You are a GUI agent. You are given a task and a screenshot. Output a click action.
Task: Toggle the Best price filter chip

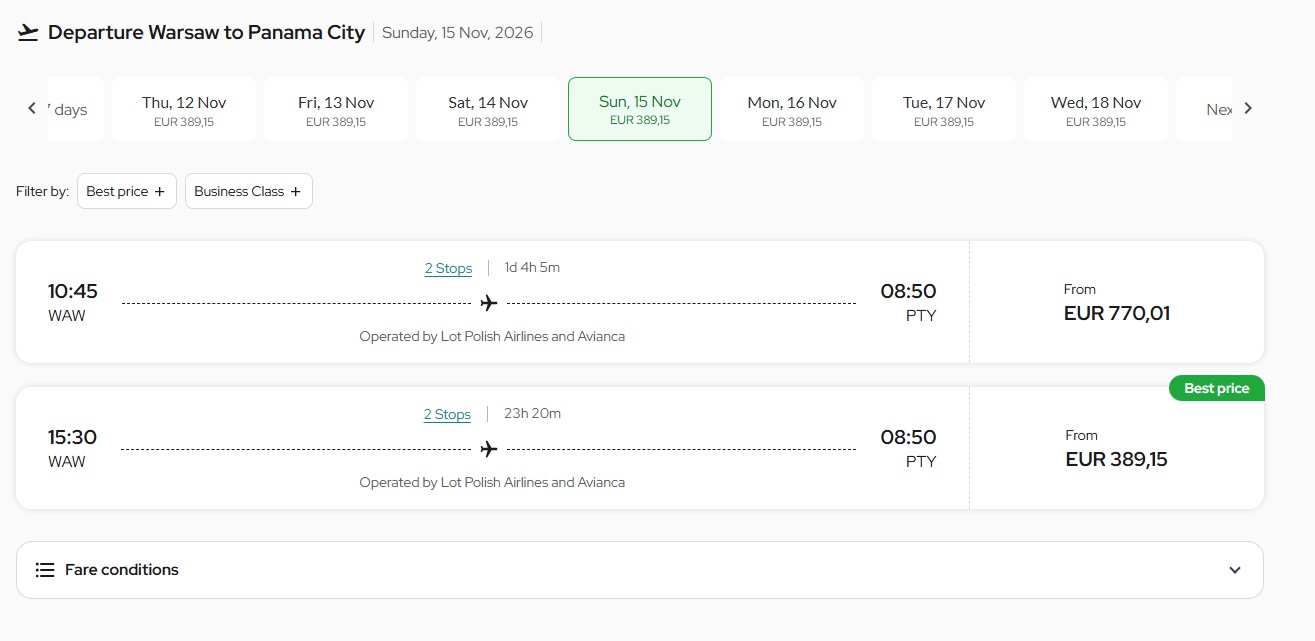pyautogui.click(x=127, y=191)
